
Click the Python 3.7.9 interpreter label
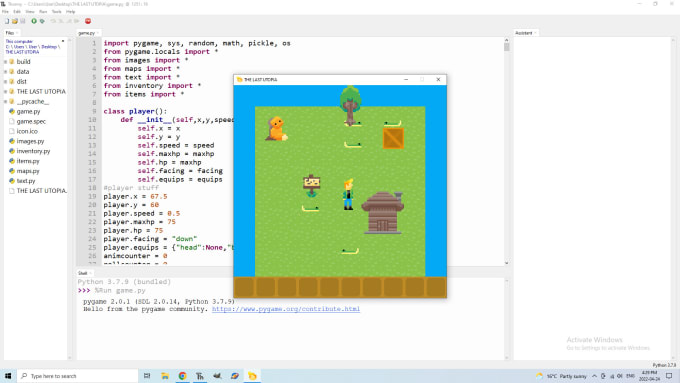[x=664, y=365]
